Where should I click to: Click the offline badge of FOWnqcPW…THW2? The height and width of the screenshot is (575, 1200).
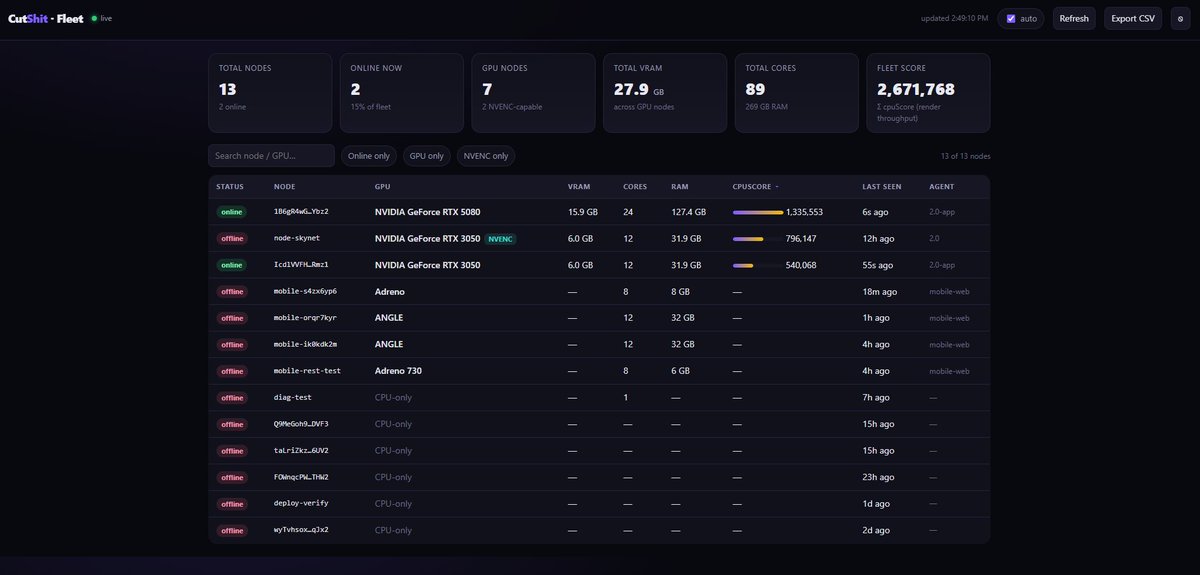(x=232, y=477)
